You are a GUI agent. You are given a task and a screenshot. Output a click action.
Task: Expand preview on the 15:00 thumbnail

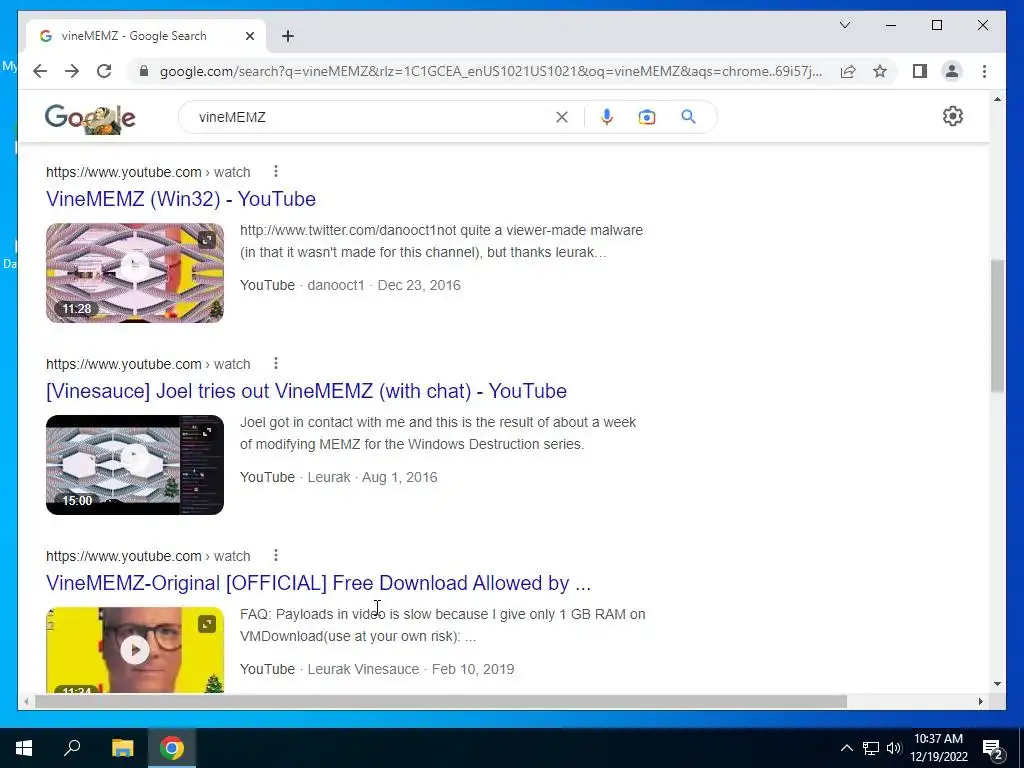(x=206, y=432)
